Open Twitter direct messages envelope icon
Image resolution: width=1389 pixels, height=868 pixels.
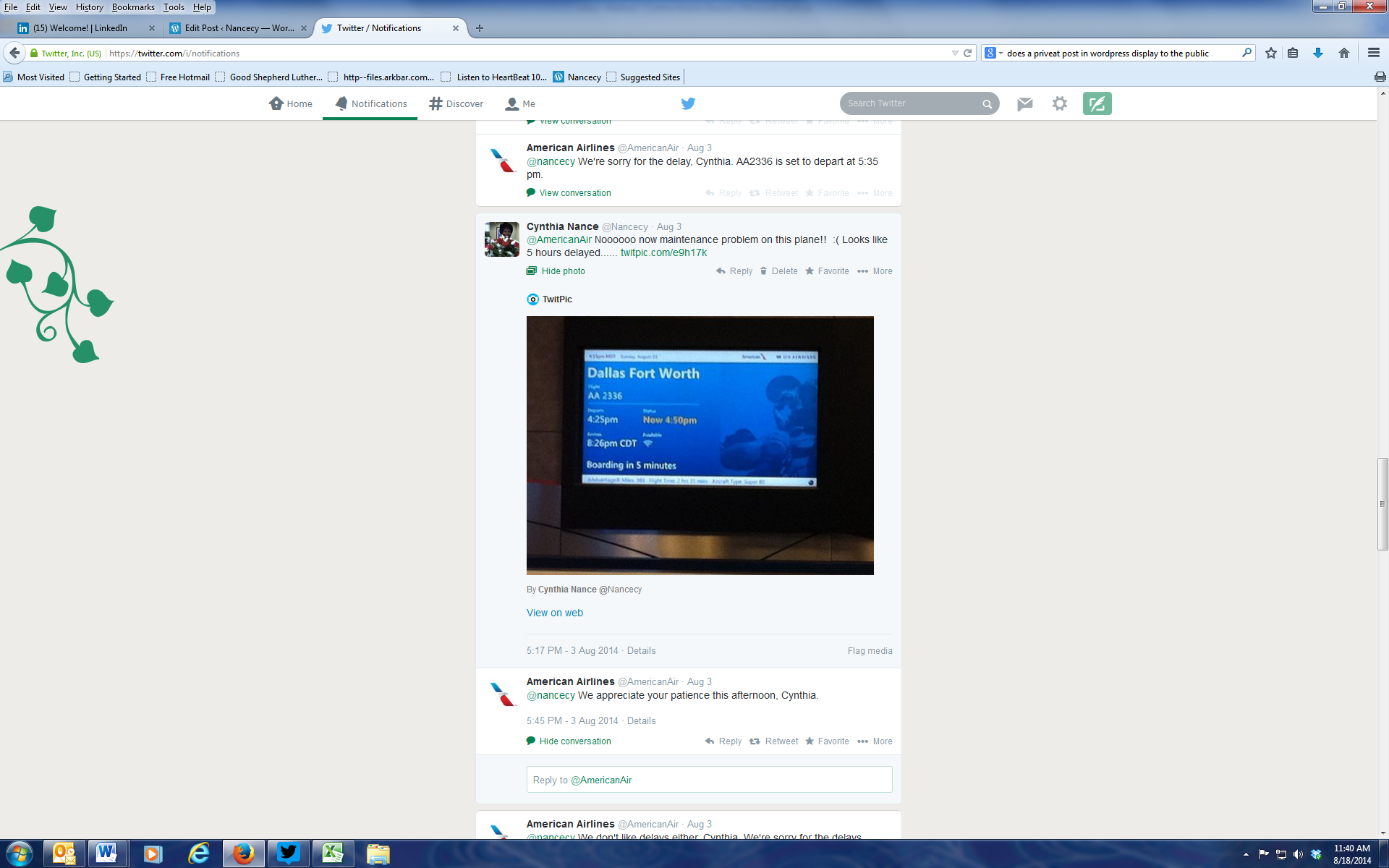pos(1024,103)
